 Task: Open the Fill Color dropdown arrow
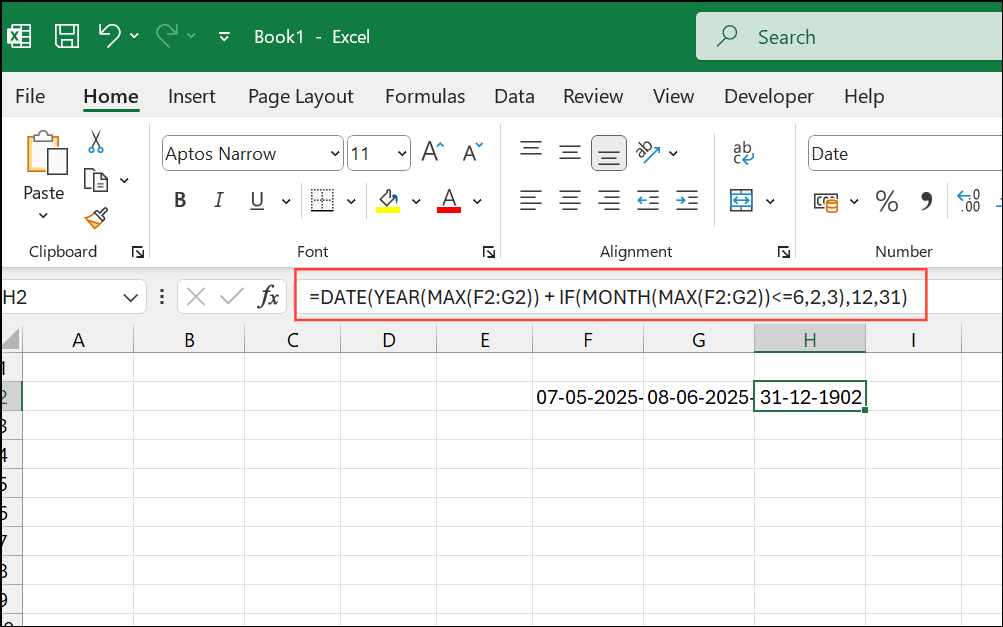point(416,200)
